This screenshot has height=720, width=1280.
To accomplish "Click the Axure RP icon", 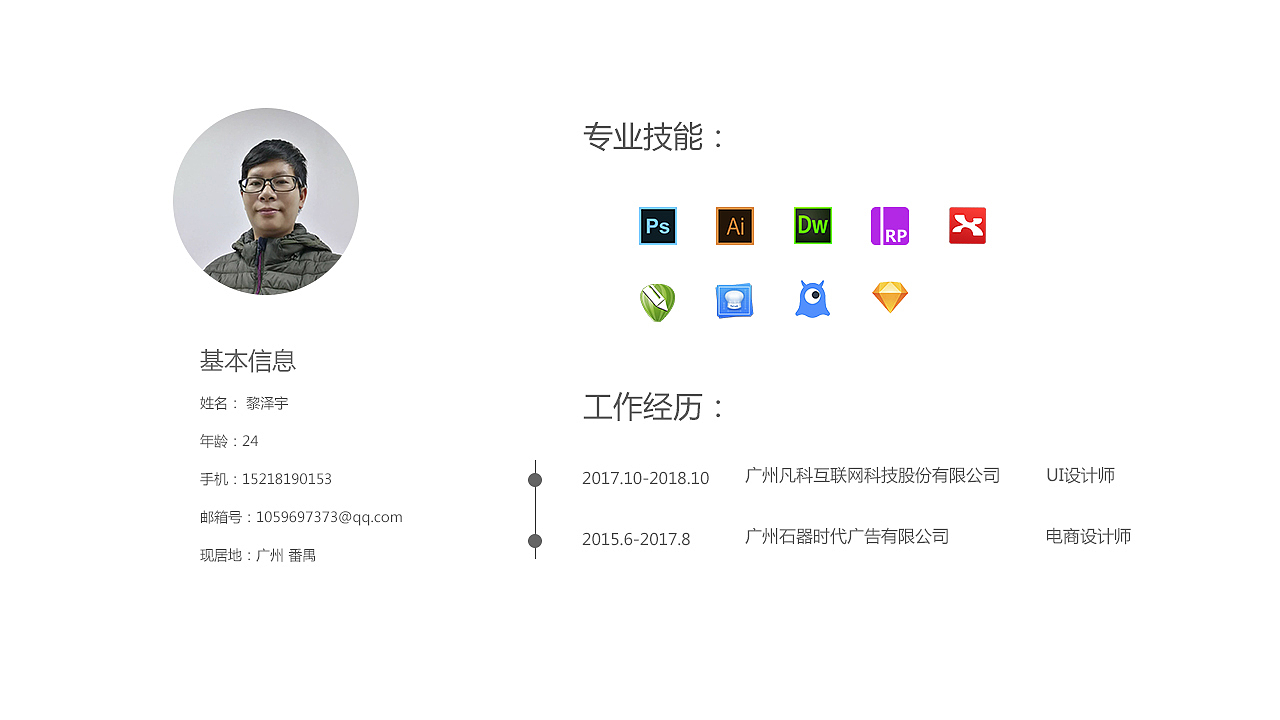I will click(890, 226).
